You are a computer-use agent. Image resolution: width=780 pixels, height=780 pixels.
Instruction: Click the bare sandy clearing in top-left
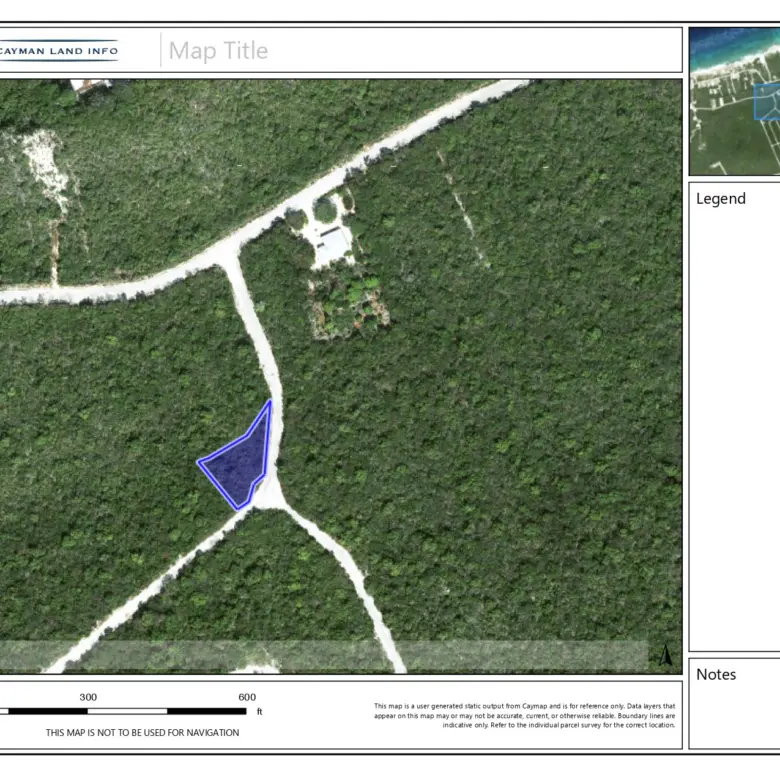[x=47, y=168]
